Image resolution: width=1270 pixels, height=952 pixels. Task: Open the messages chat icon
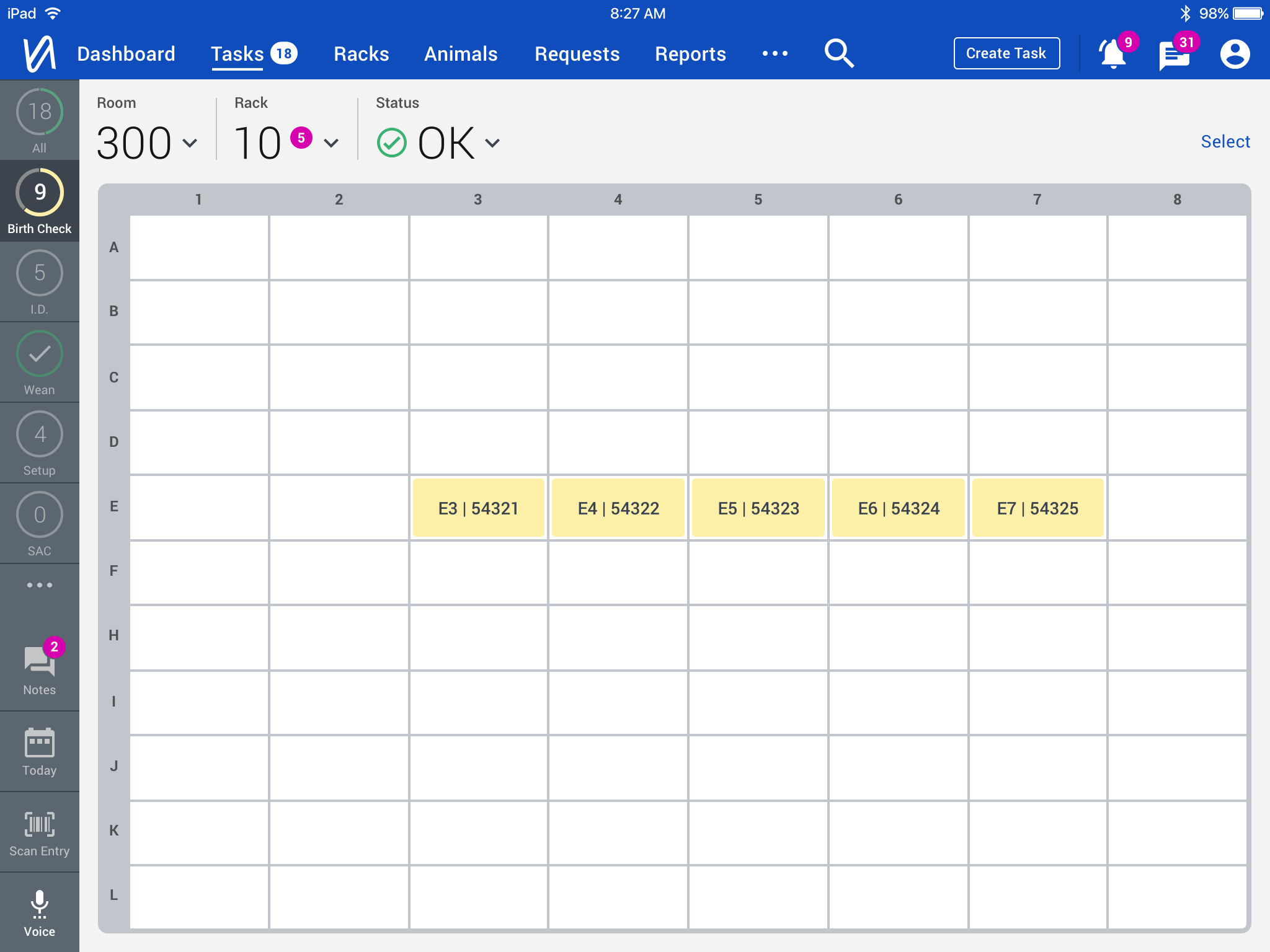point(1174,56)
